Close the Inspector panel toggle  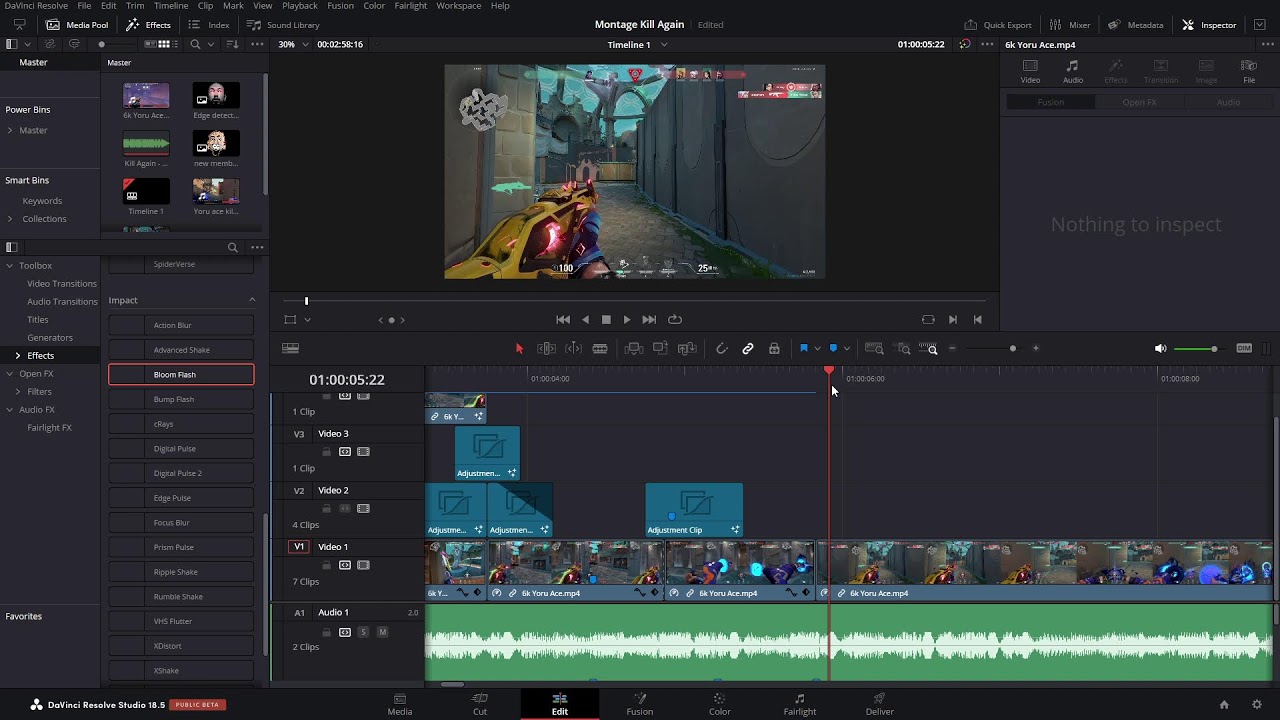(x=1209, y=25)
